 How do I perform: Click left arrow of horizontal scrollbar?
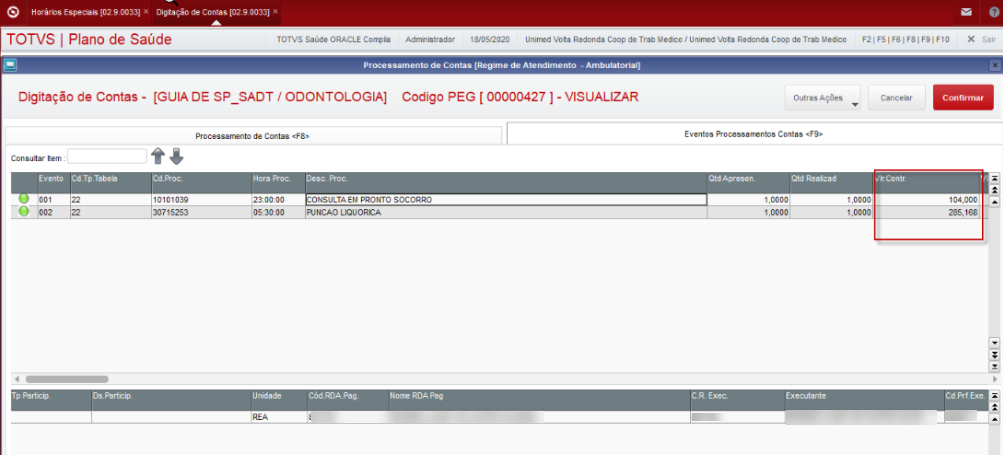coord(16,379)
